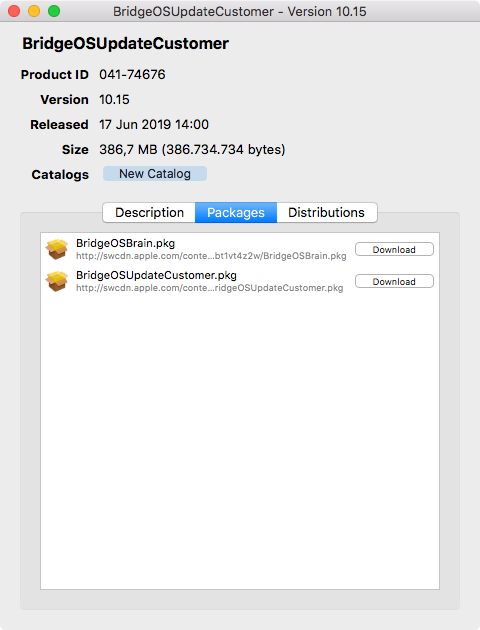Select the Packages tab
480x630 pixels.
[x=236, y=213]
